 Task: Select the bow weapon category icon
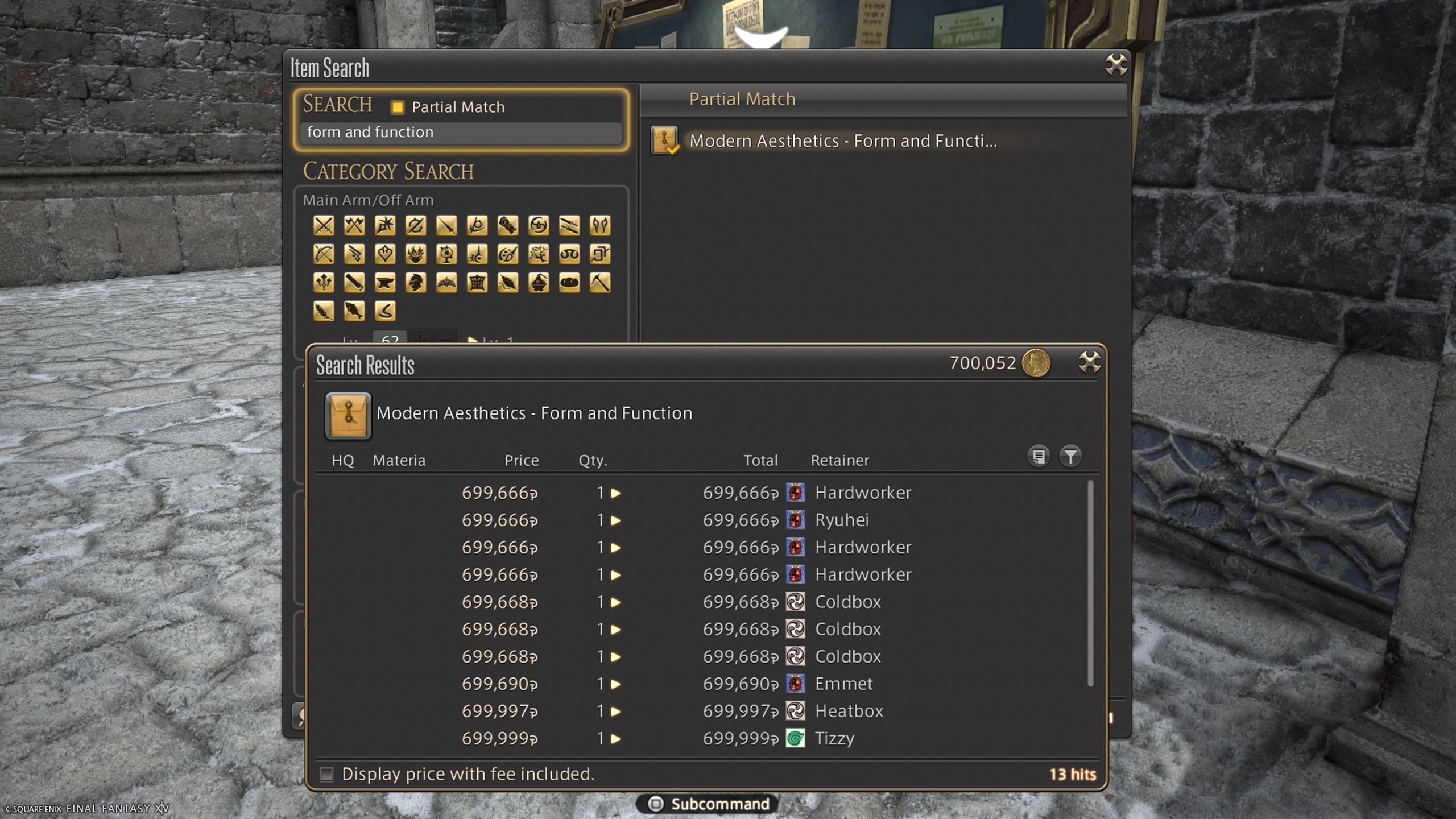tap(325, 254)
